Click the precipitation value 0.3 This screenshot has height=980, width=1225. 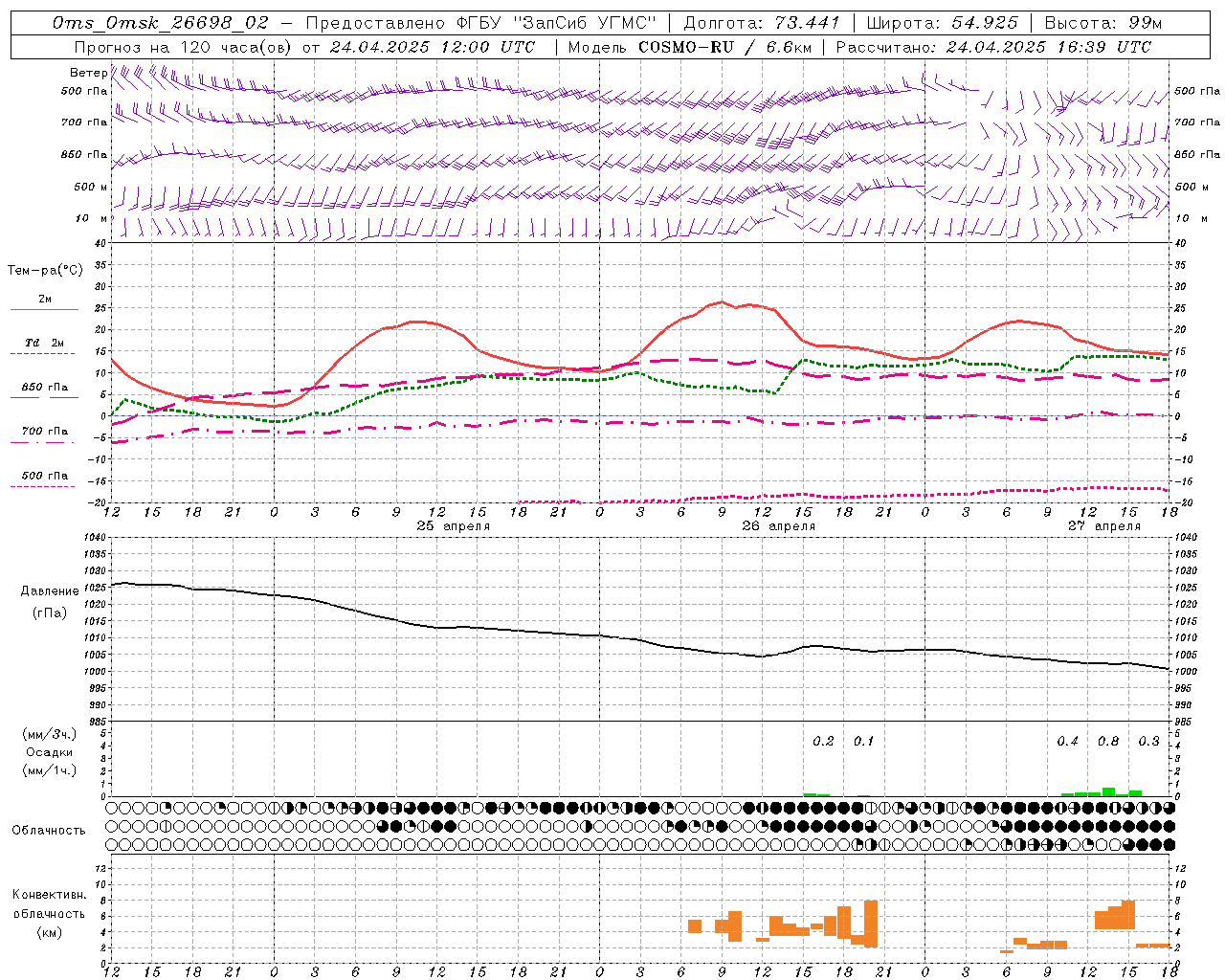click(1148, 742)
